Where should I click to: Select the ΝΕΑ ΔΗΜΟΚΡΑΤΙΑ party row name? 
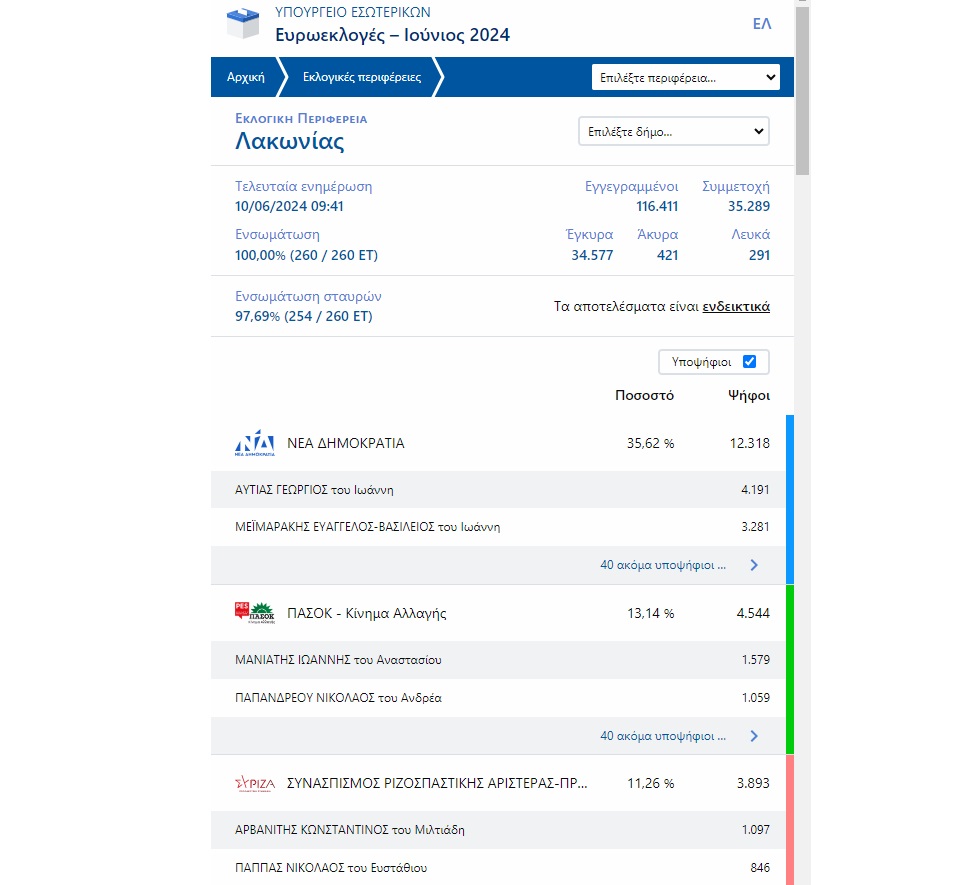click(345, 443)
